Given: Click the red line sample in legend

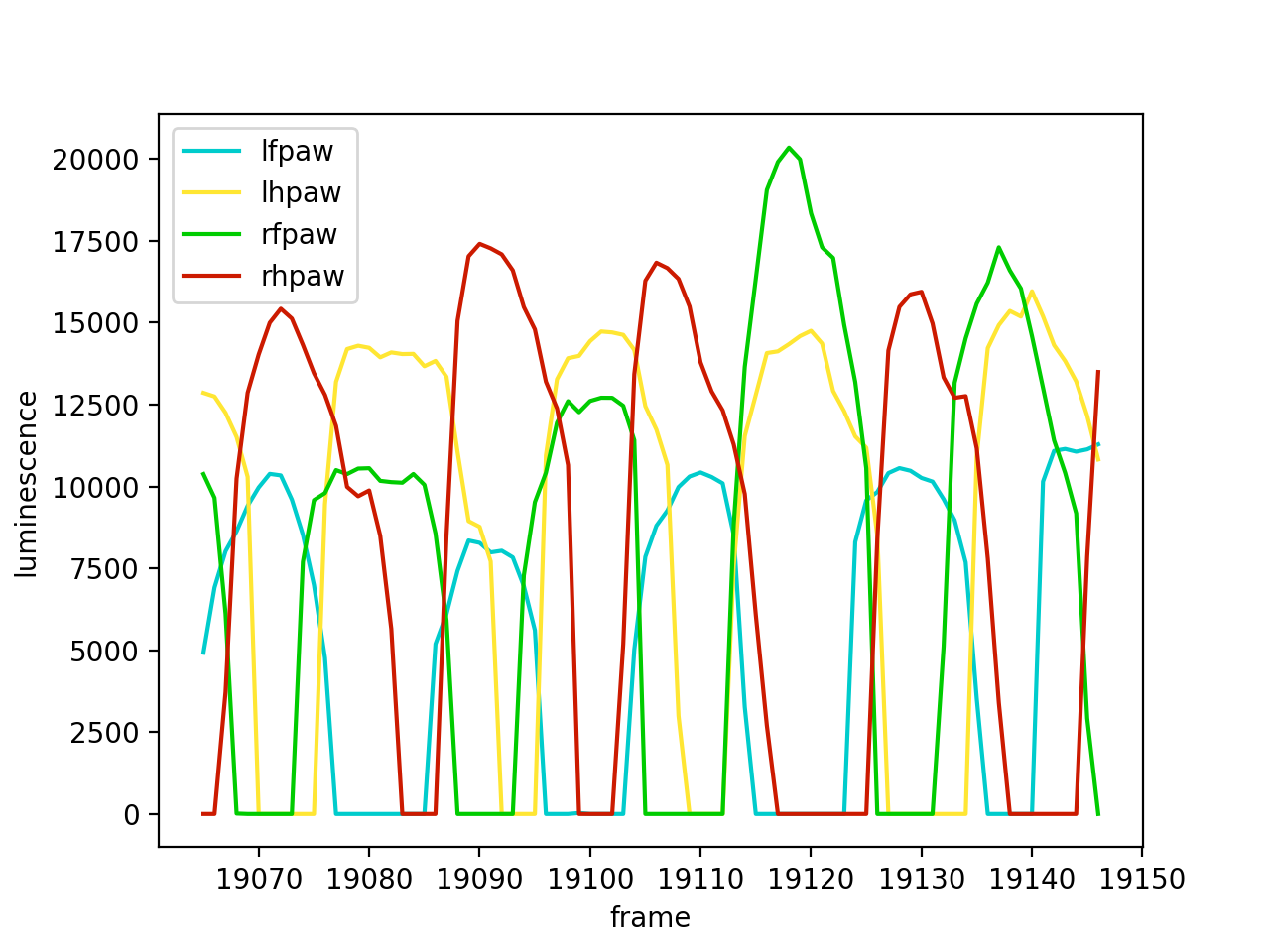Looking at the screenshot, I should [212, 276].
